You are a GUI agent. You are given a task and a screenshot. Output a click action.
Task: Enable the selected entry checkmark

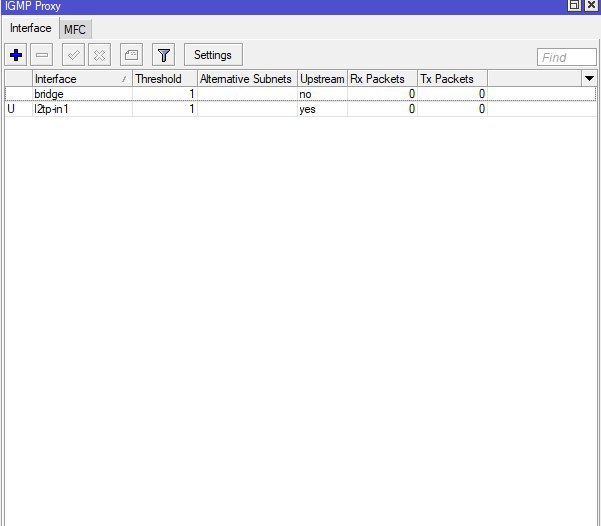[73, 55]
